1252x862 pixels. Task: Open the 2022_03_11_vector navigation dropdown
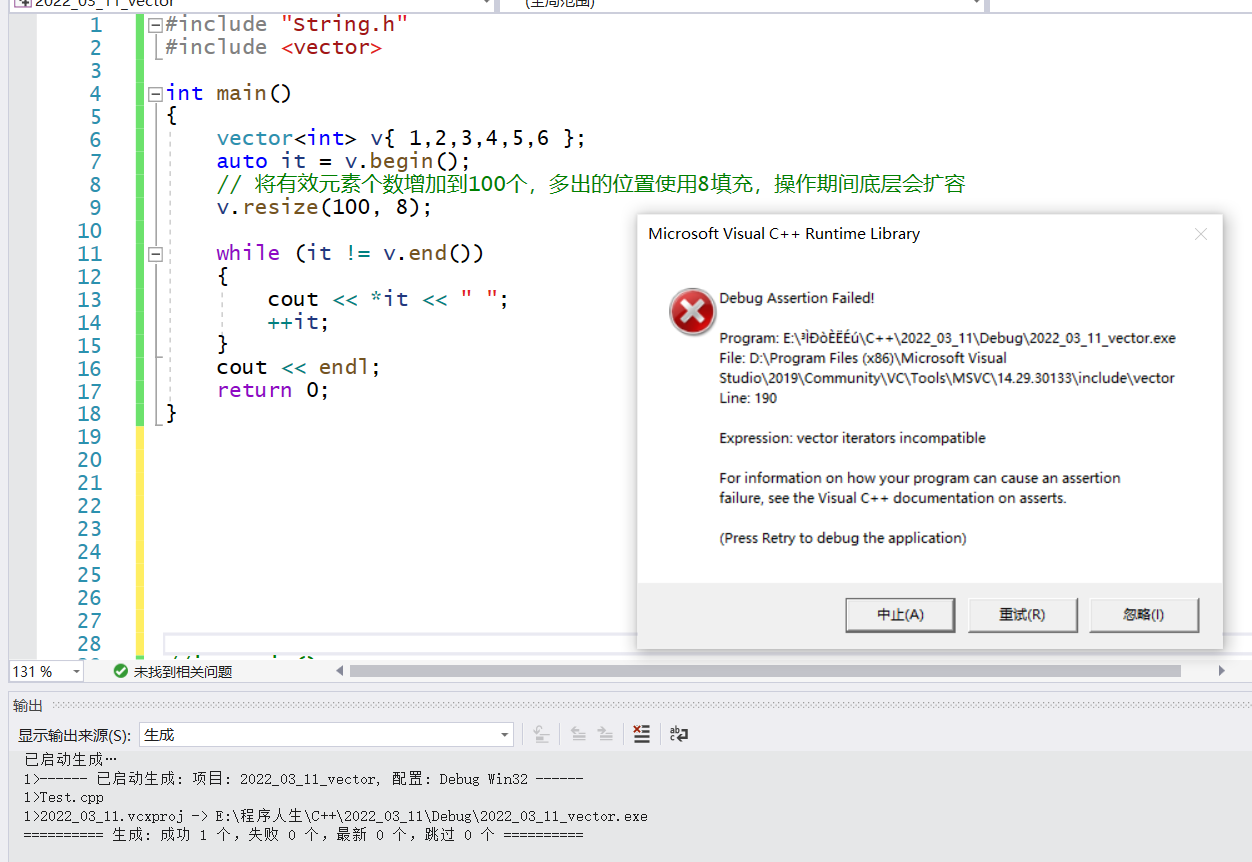pos(487,4)
